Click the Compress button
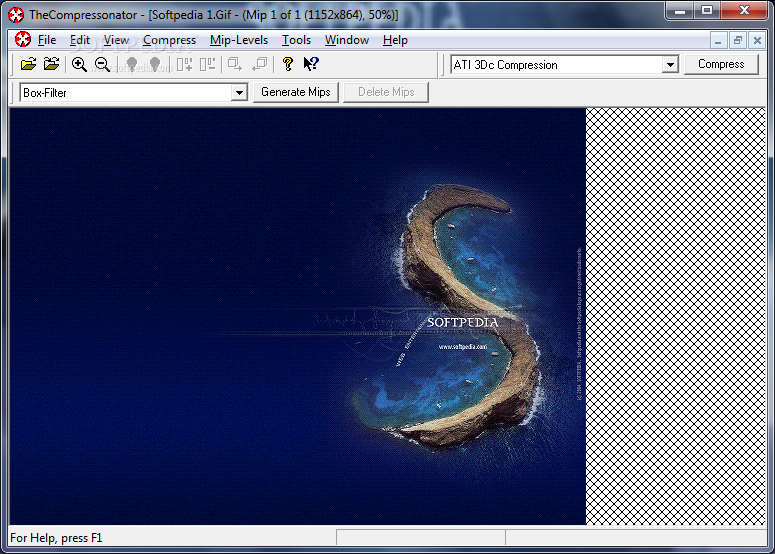 [721, 64]
